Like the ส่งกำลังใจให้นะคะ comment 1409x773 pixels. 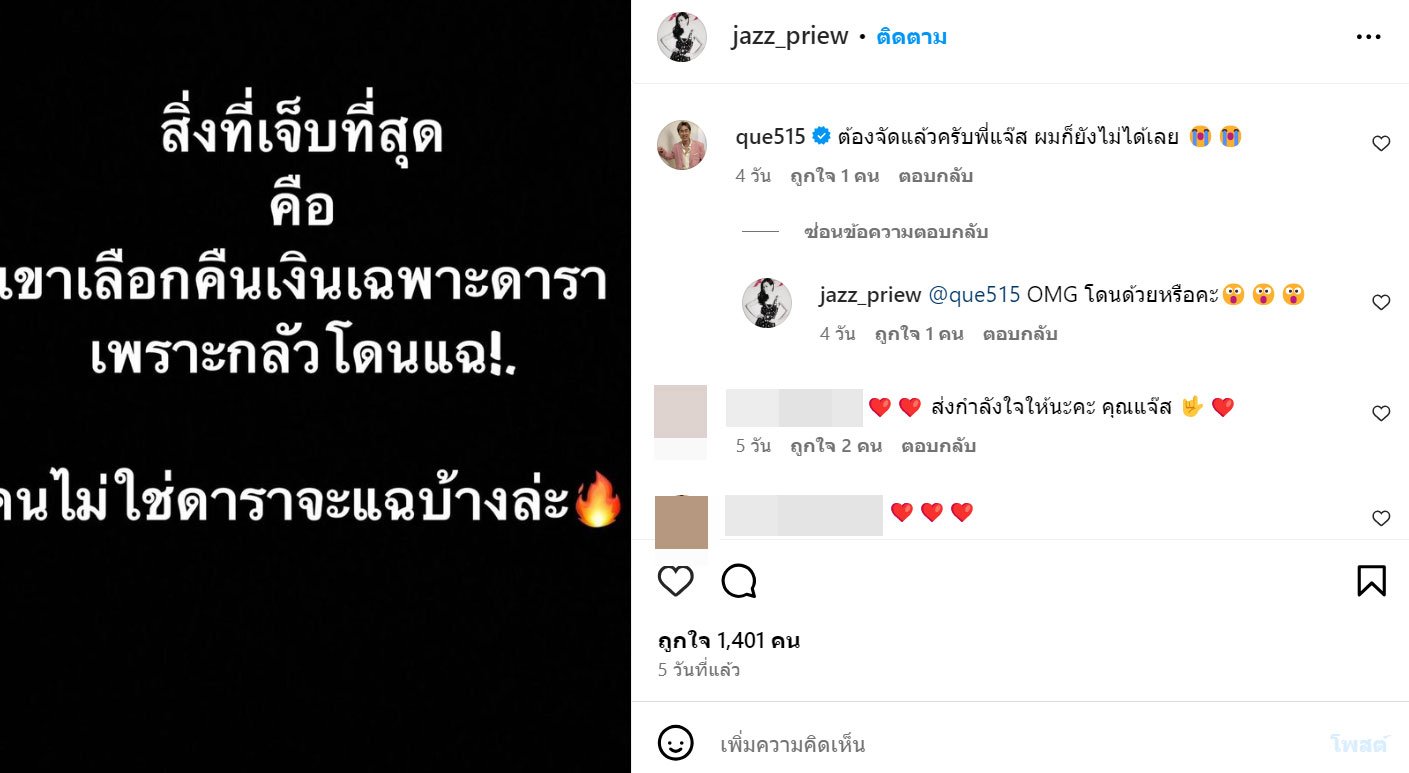pos(1381,414)
